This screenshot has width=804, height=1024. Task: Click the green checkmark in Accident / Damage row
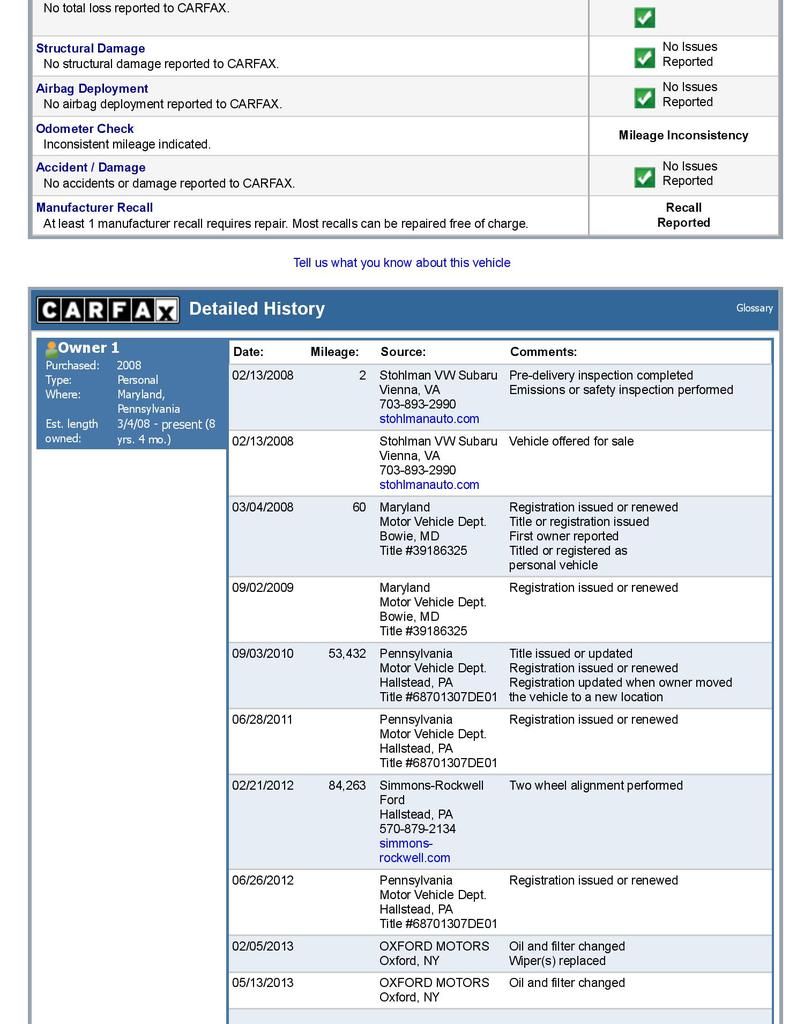tap(644, 177)
